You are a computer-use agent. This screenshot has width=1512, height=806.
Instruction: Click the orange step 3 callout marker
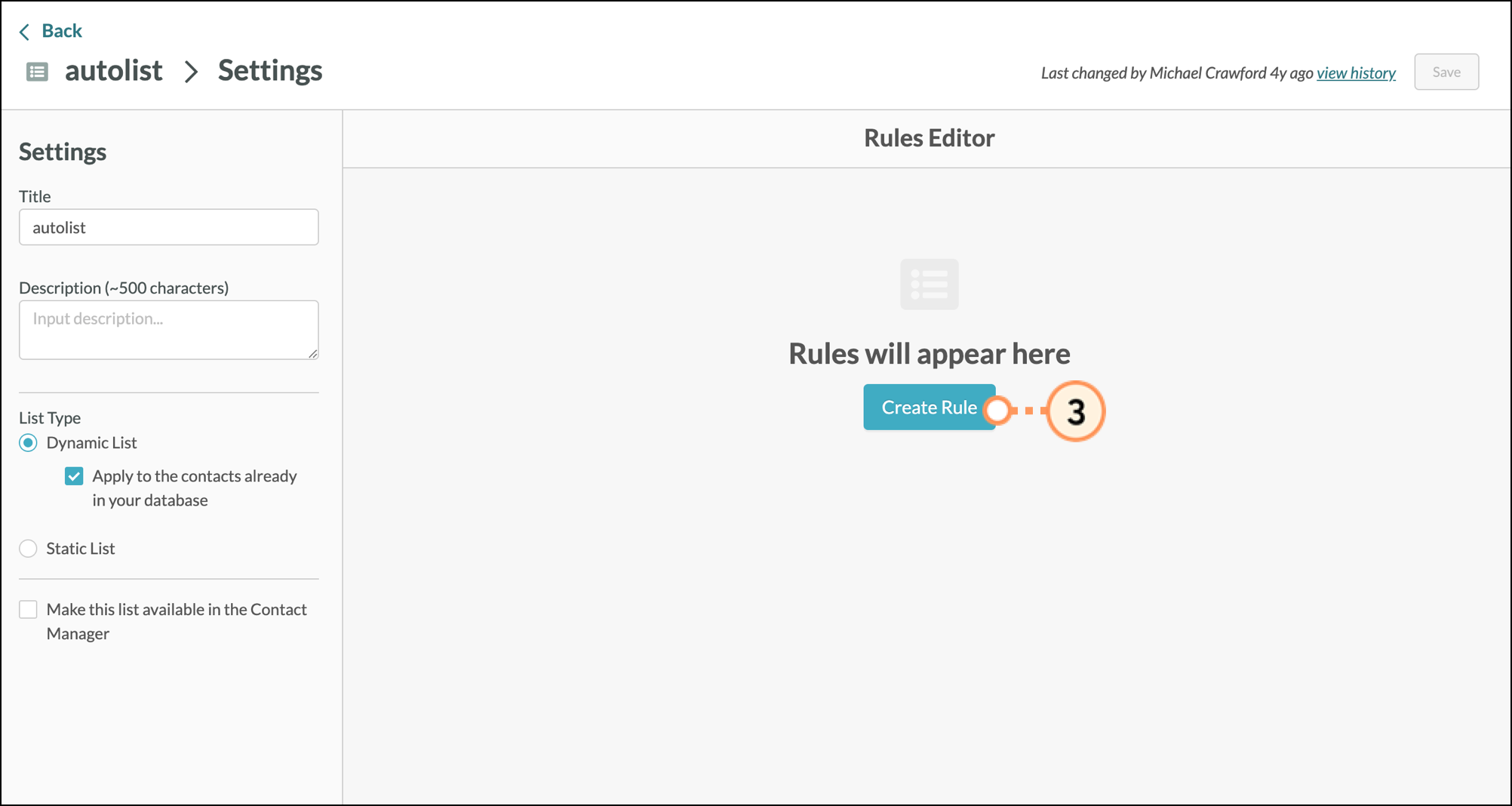pos(1075,411)
